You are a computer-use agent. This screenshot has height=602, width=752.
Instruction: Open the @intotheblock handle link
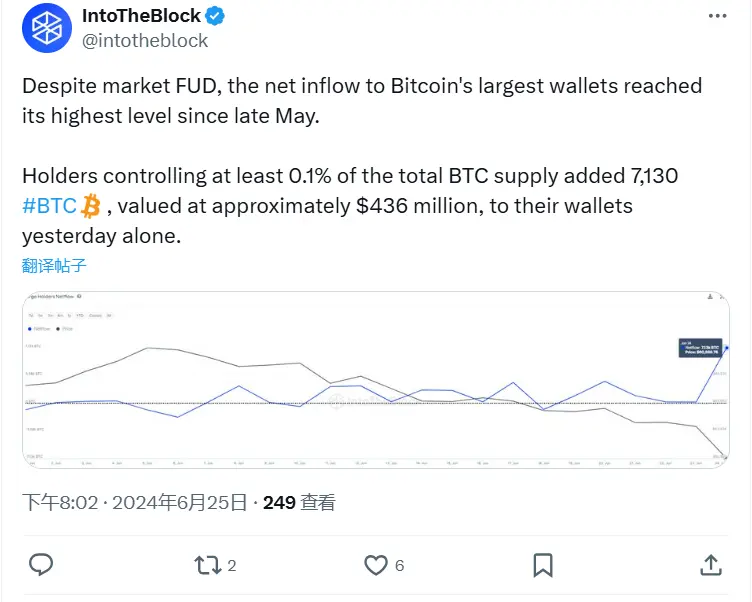point(144,40)
